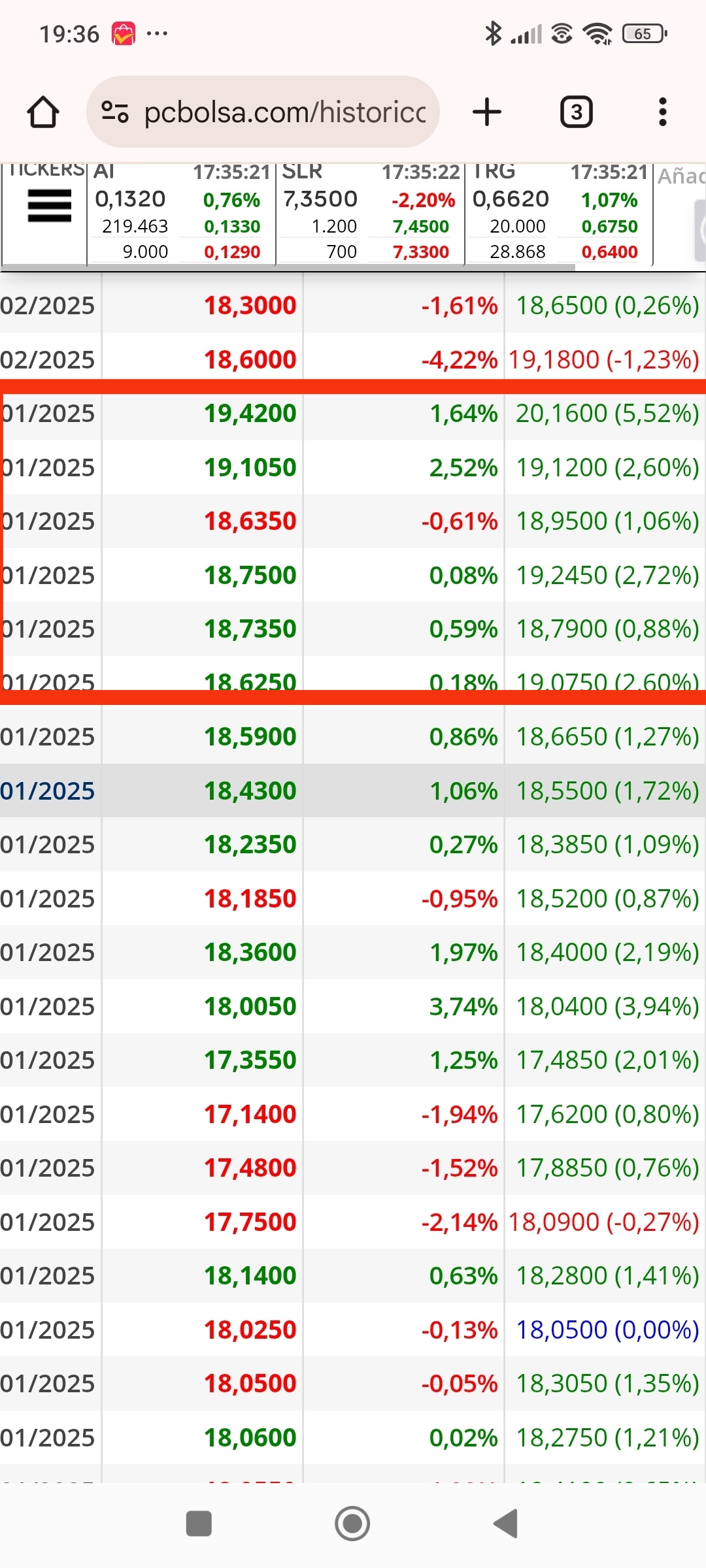Open a new tab with the plus icon
706x1568 pixels.
coord(487,112)
